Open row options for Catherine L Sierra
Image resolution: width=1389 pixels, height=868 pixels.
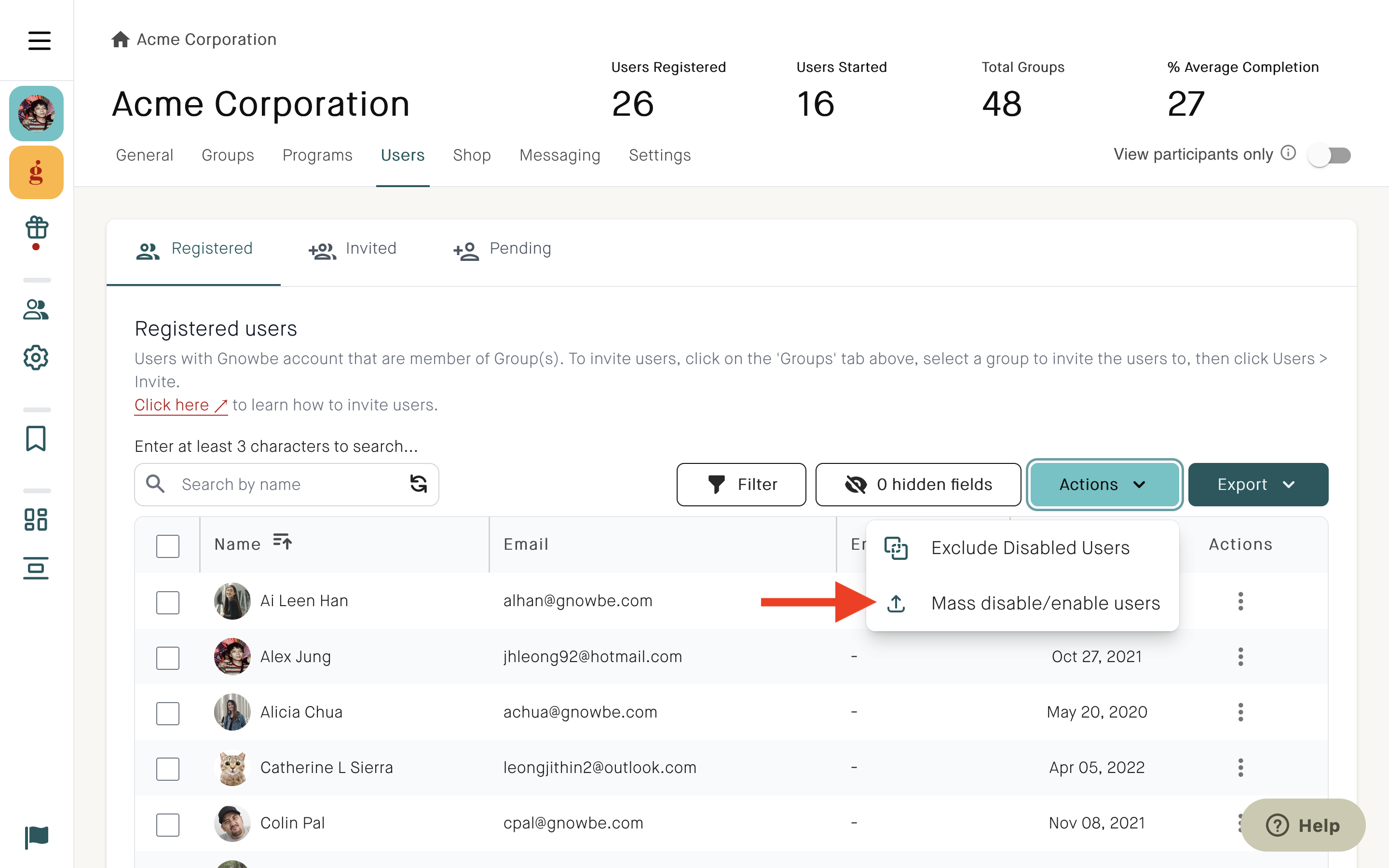[x=1240, y=768]
